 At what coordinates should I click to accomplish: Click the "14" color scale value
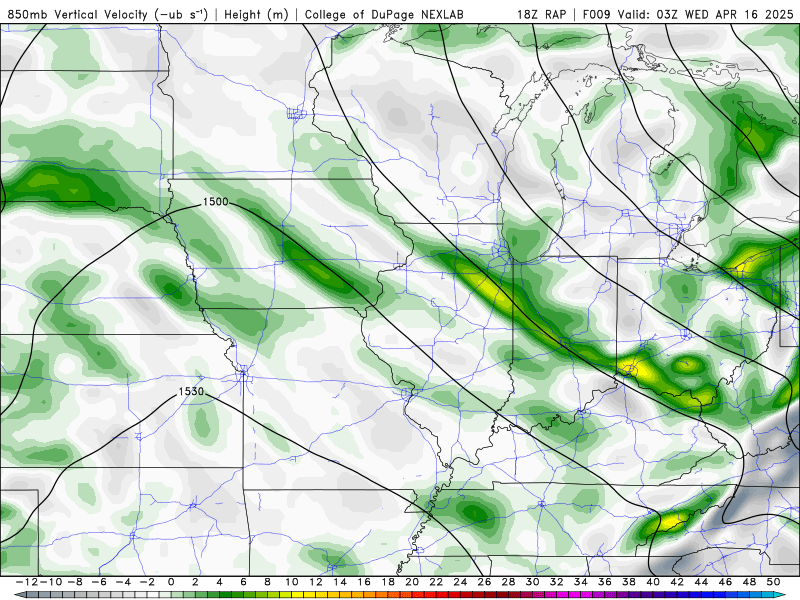pos(340,582)
